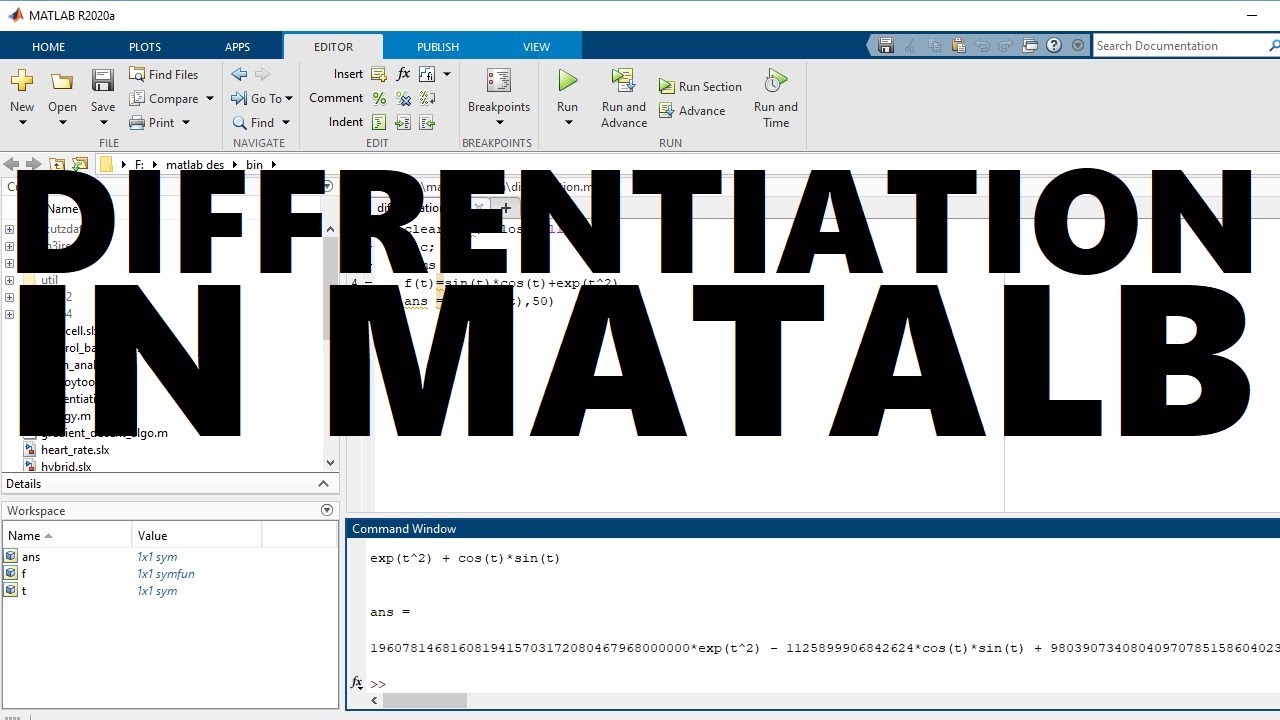Click the 'matlab des' path segment
The height and width of the screenshot is (720, 1280).
click(195, 164)
